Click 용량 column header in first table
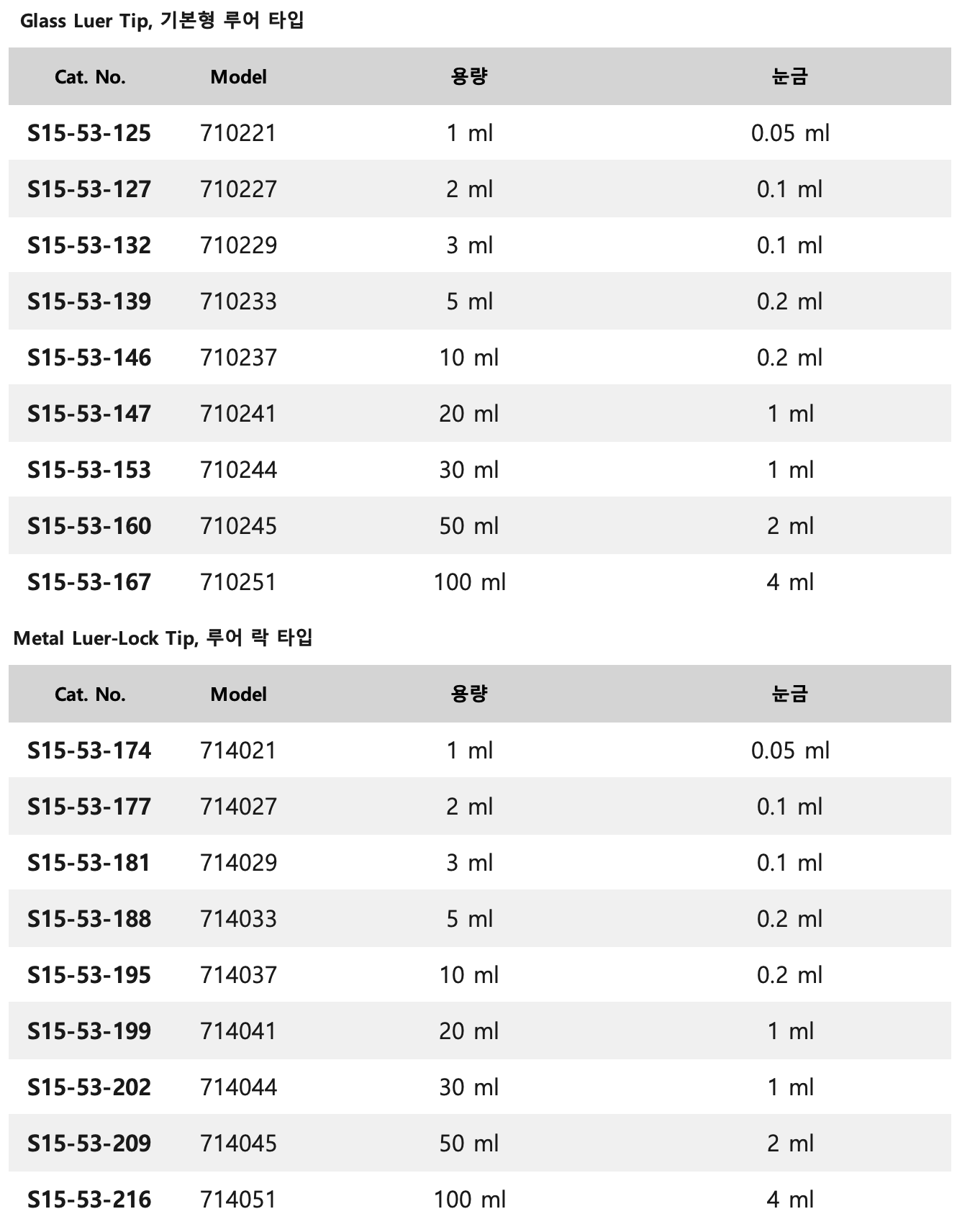 [x=469, y=76]
